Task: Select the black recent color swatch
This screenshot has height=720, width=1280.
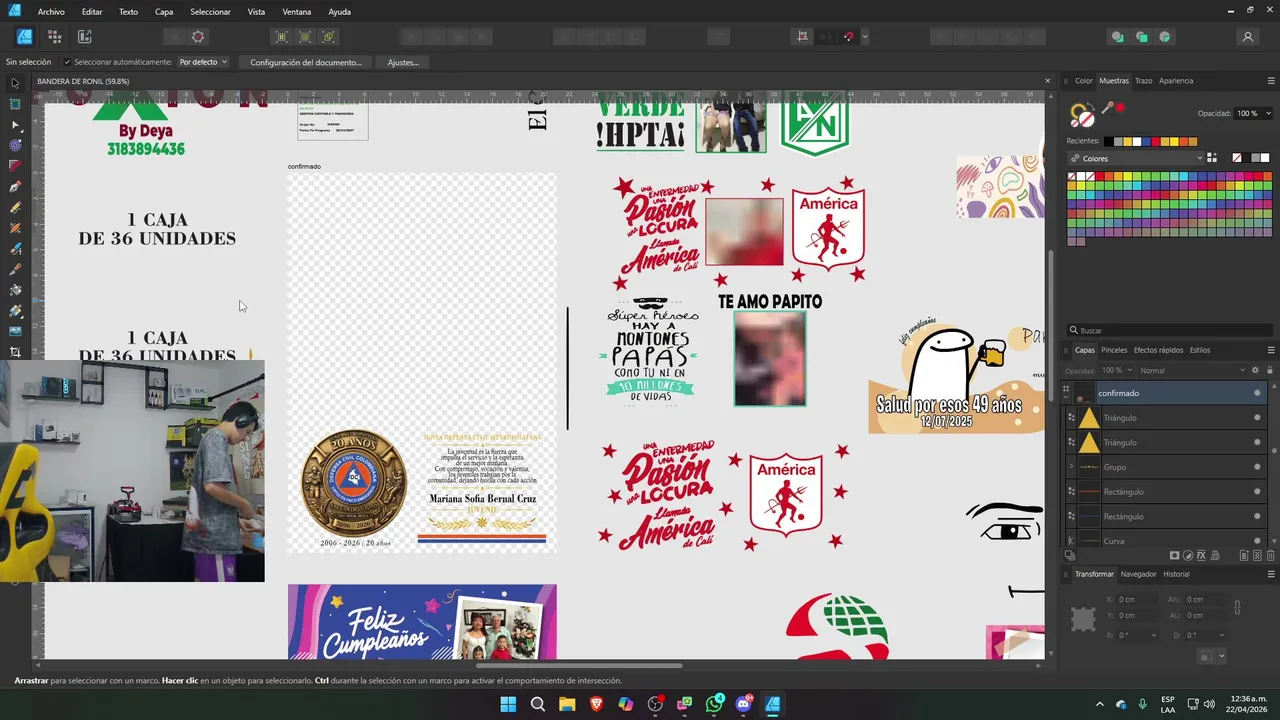Action: point(1108,141)
